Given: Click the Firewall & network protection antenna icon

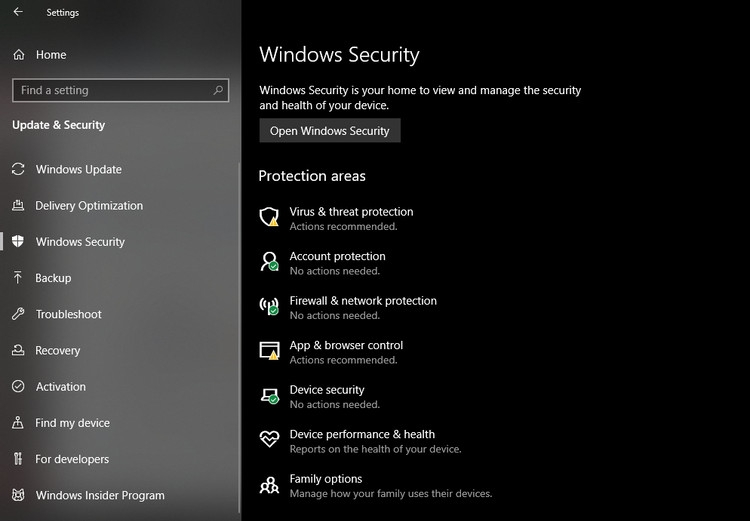Looking at the screenshot, I should (x=269, y=306).
